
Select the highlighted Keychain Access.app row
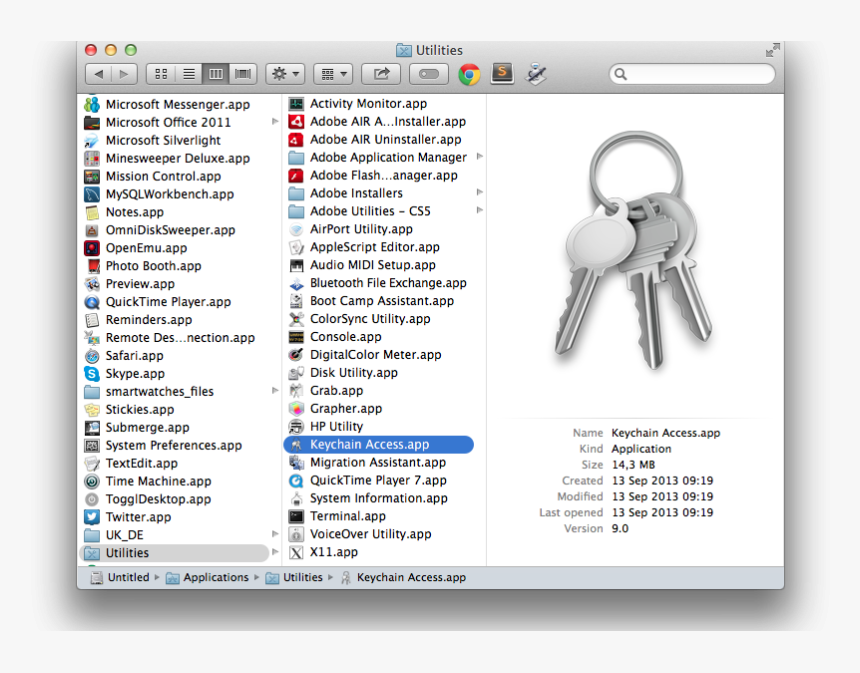[378, 444]
